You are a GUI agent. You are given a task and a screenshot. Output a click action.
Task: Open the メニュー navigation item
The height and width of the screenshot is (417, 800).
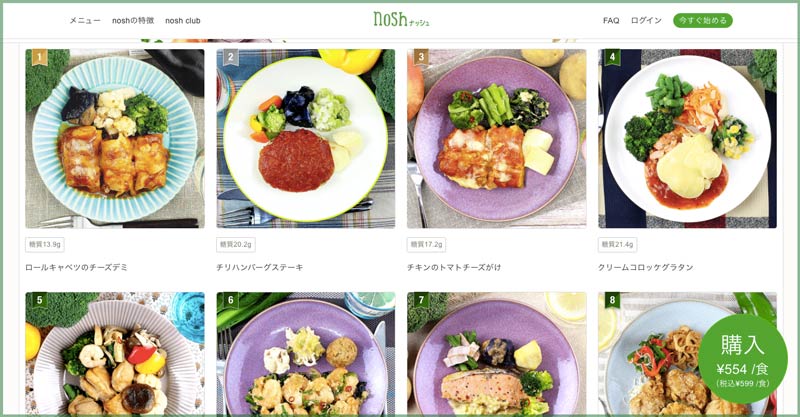click(85, 20)
